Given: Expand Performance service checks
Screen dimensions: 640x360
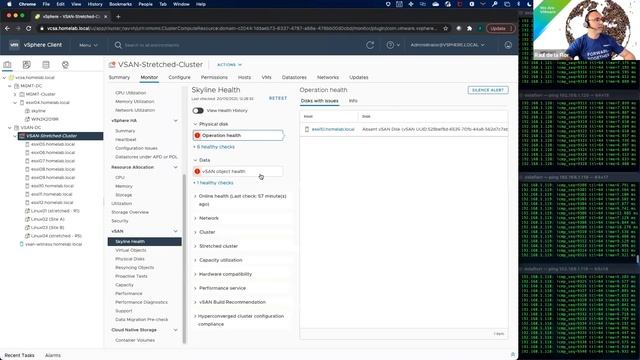Looking at the screenshot, I should (195, 288).
